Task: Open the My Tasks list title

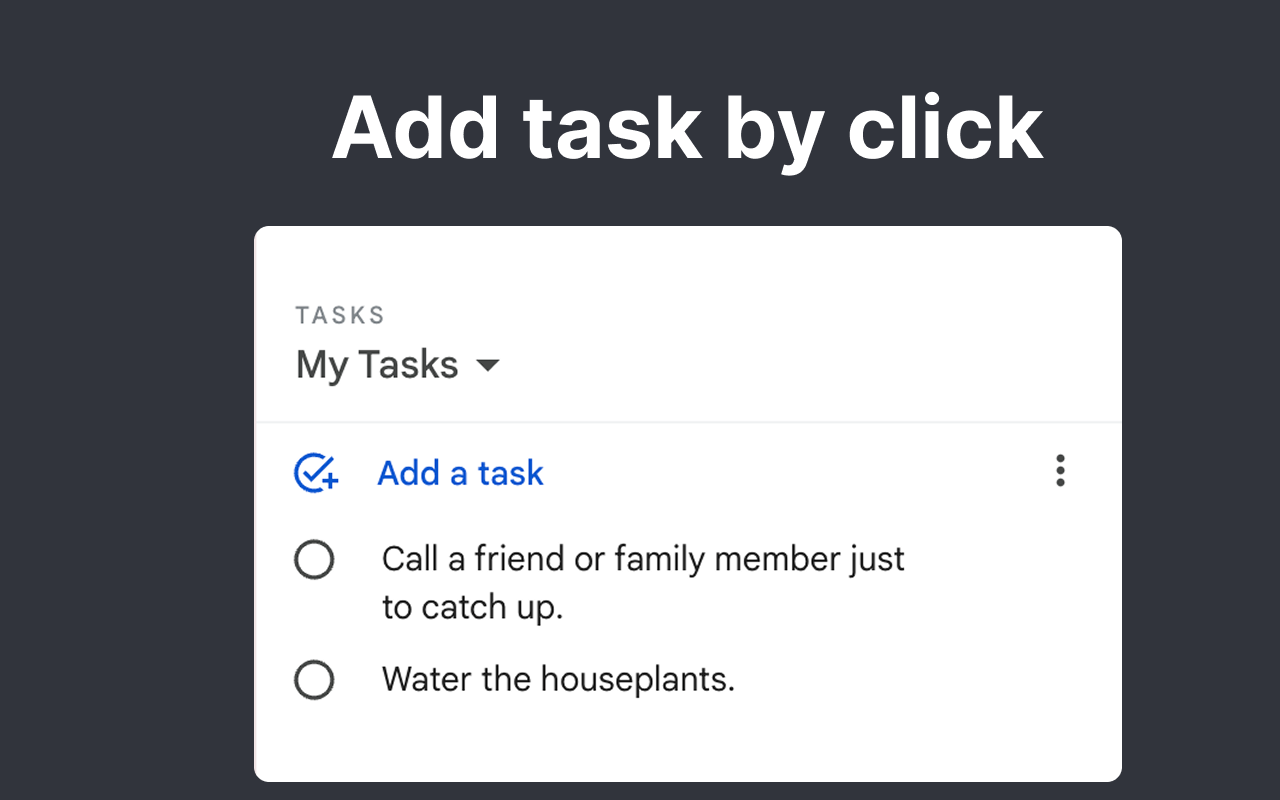Action: pyautogui.click(x=377, y=365)
